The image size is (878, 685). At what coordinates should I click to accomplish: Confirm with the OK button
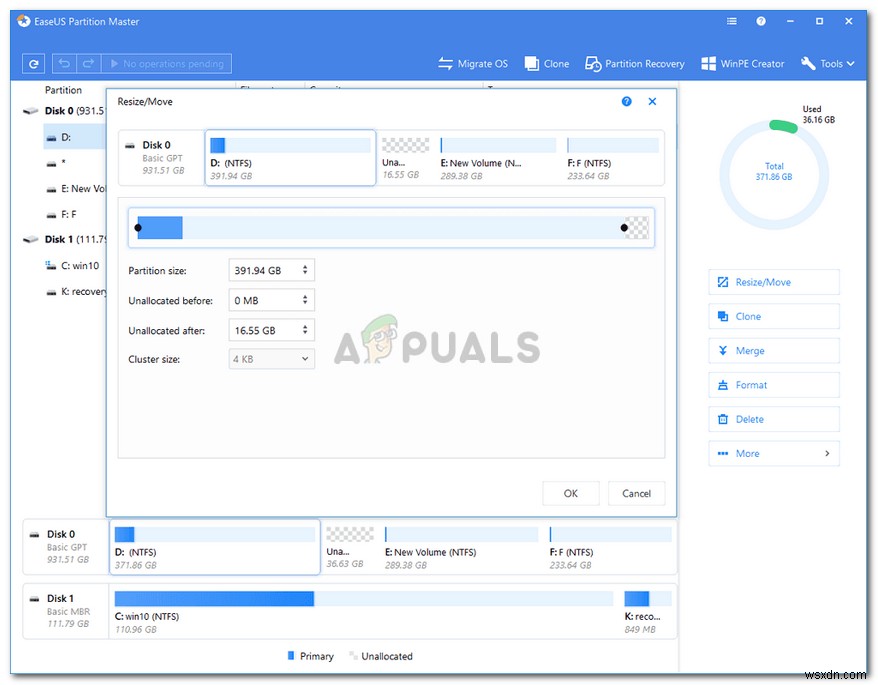point(571,493)
